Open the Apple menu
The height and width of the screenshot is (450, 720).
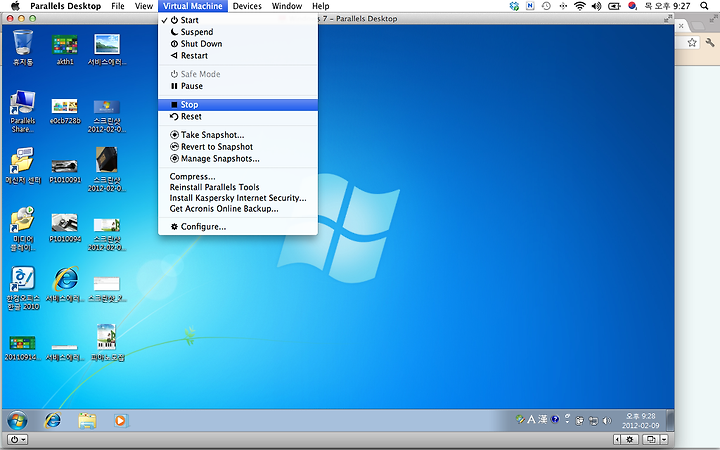click(15, 6)
